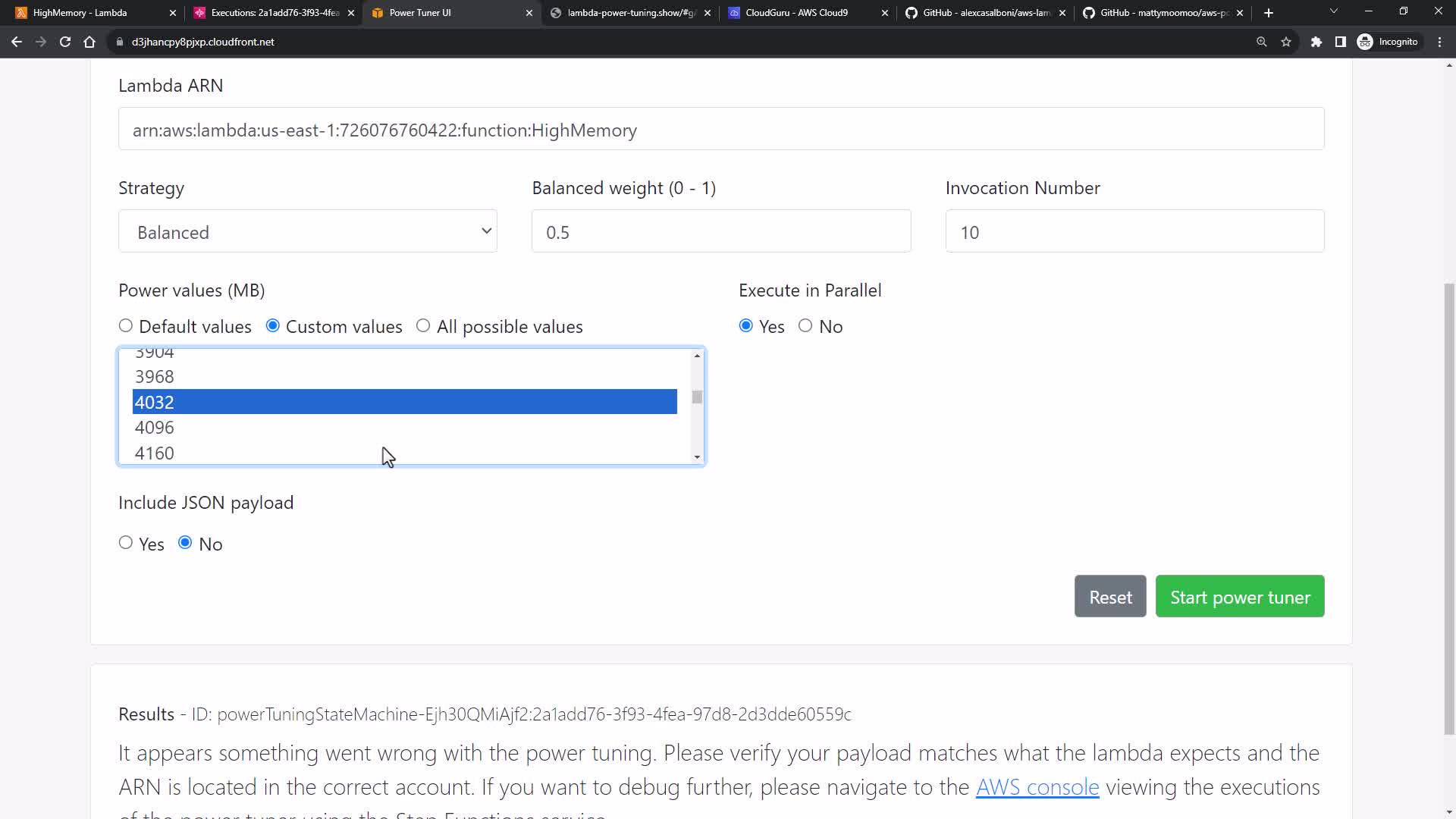The width and height of the screenshot is (1456, 819).
Task: Select 4096 in power values list
Action: tap(155, 428)
